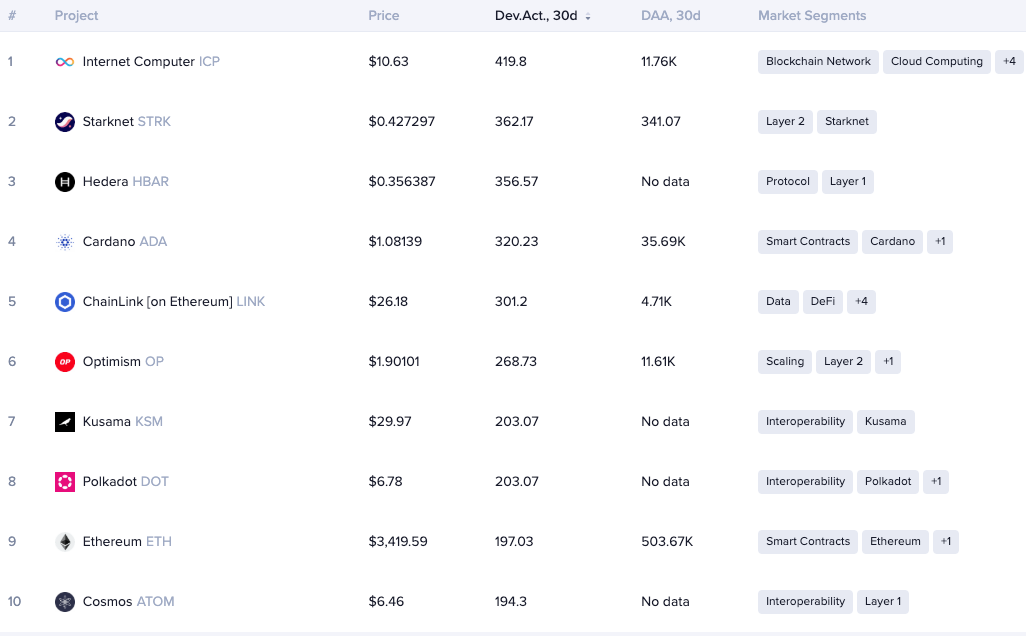This screenshot has width=1026, height=636.
Task: Sort table by Price column header
Action: [383, 16]
